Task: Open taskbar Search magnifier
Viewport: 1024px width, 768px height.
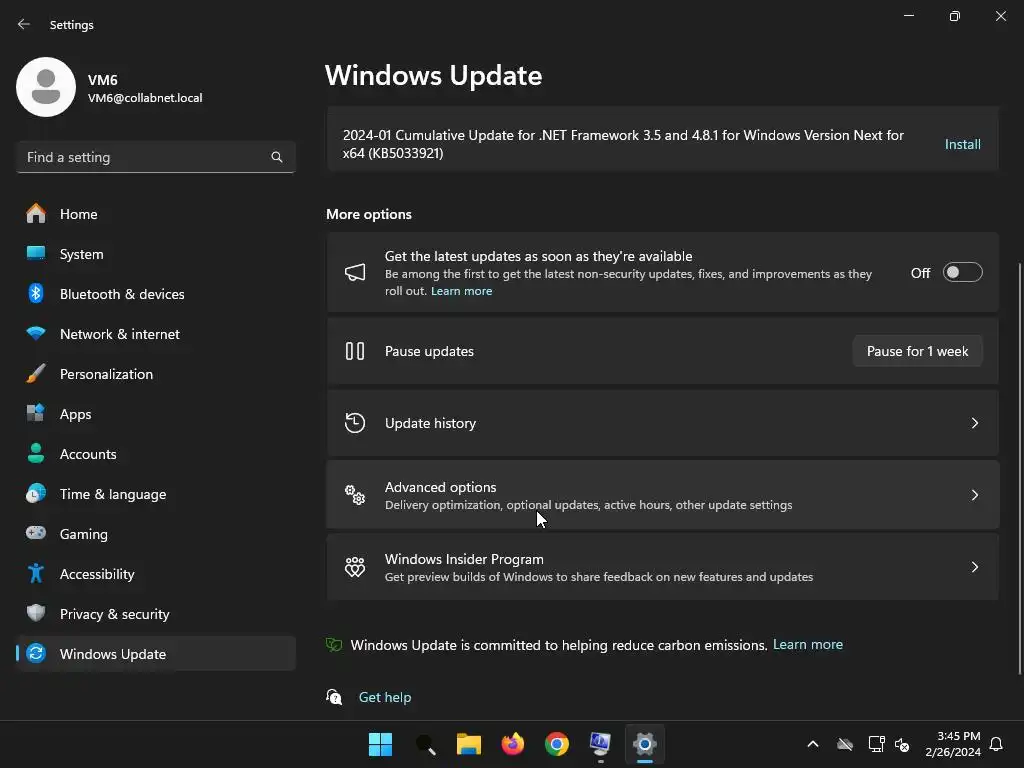Action: point(425,744)
